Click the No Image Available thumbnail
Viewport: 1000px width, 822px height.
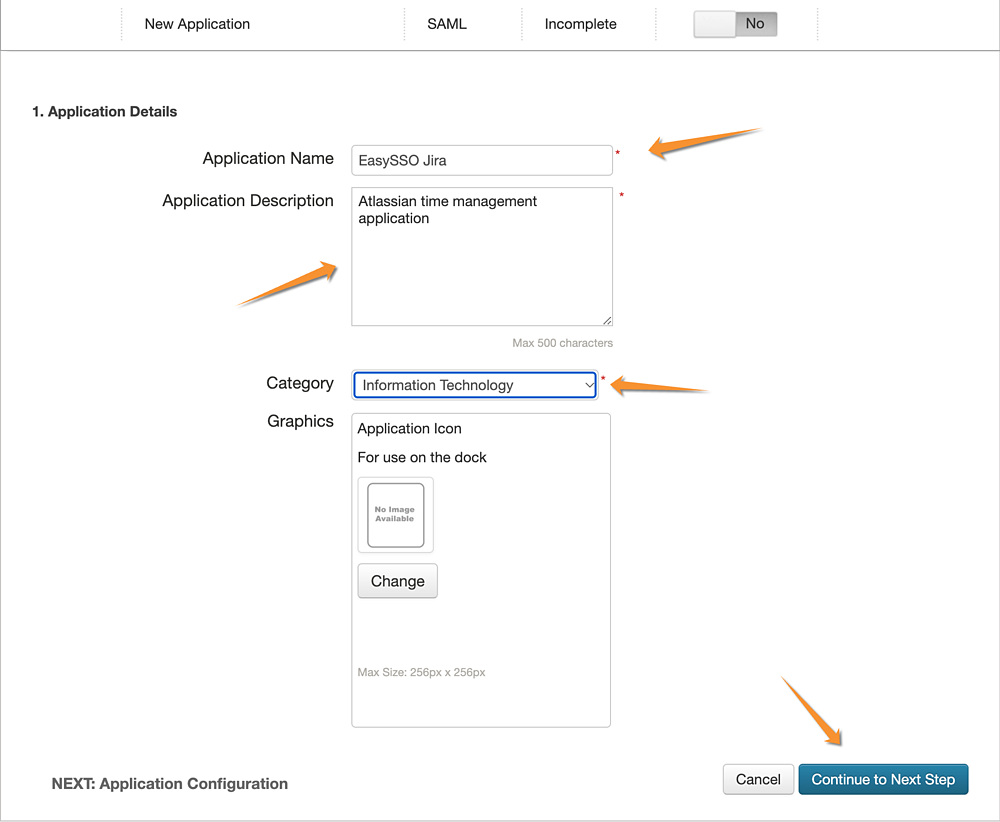(395, 515)
